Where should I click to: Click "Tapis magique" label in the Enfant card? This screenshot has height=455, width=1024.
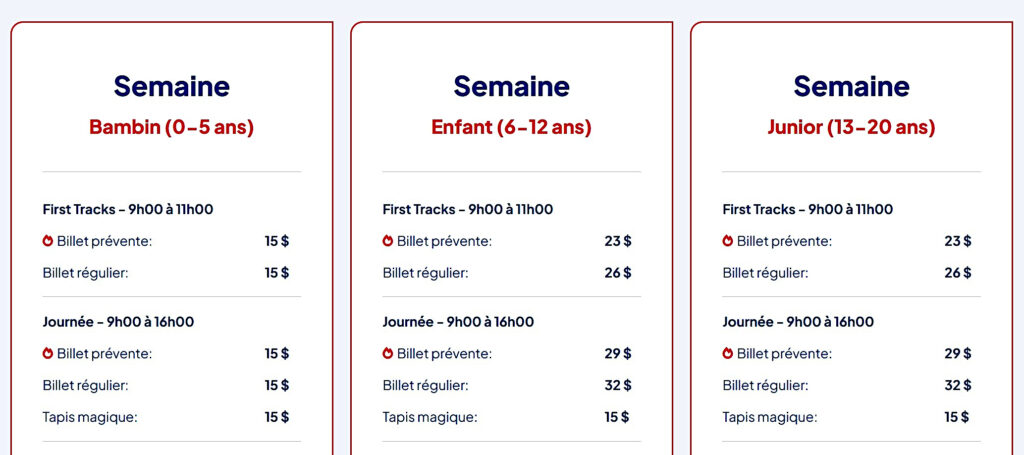tap(430, 417)
